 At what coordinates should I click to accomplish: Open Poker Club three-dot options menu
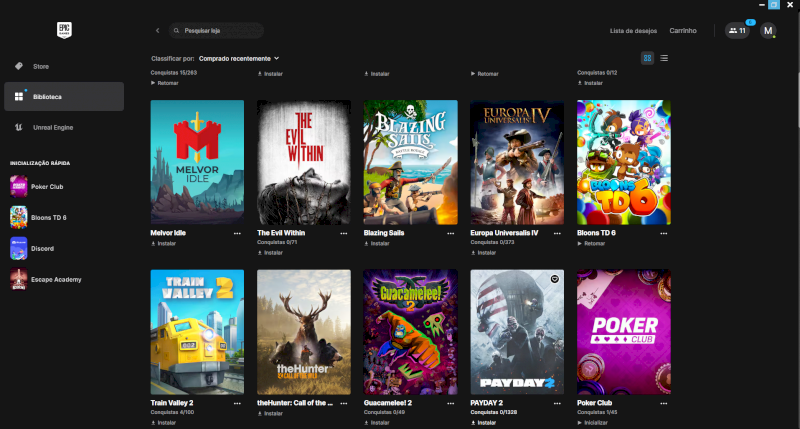(x=664, y=403)
